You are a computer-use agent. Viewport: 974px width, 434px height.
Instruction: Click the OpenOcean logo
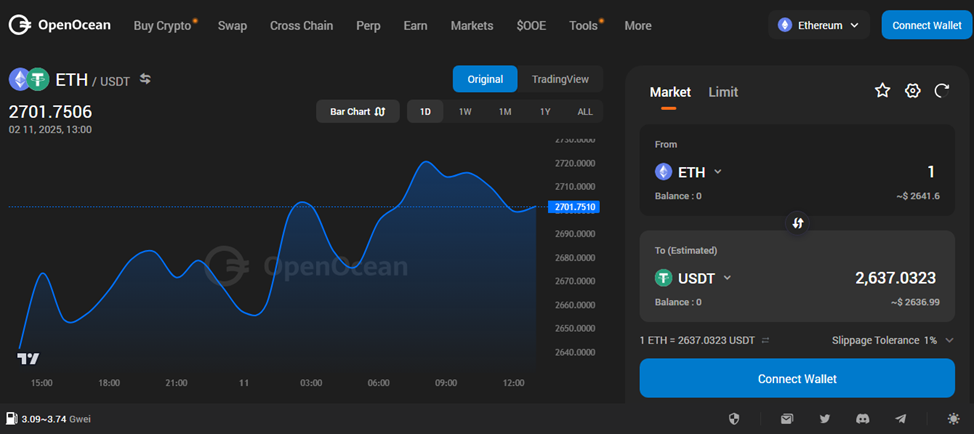60,25
